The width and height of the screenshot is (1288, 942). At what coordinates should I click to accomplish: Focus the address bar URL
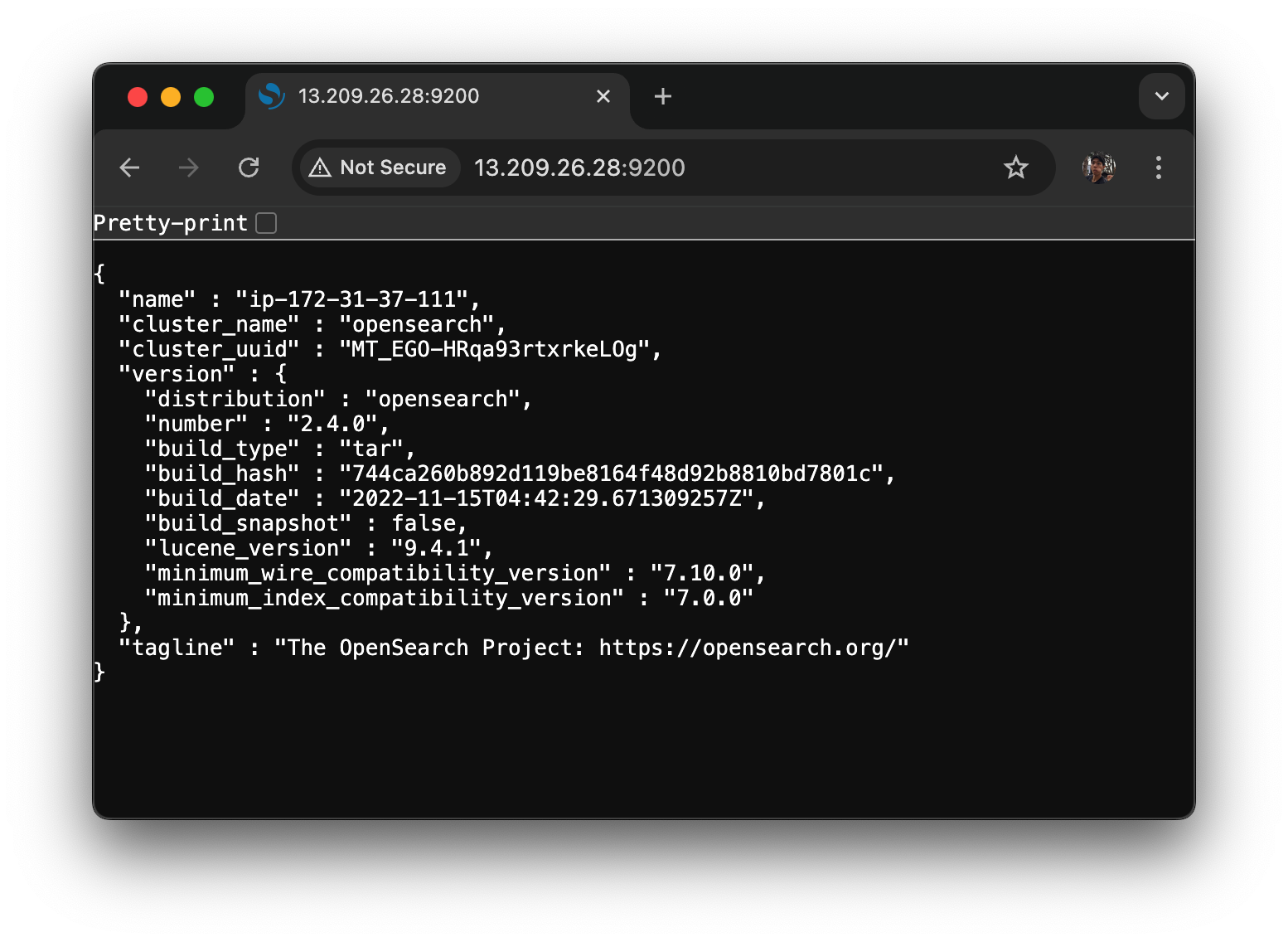[579, 168]
